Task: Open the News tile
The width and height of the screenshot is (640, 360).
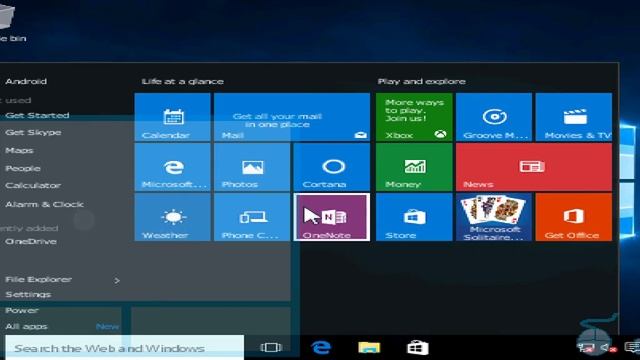Action: [534, 167]
